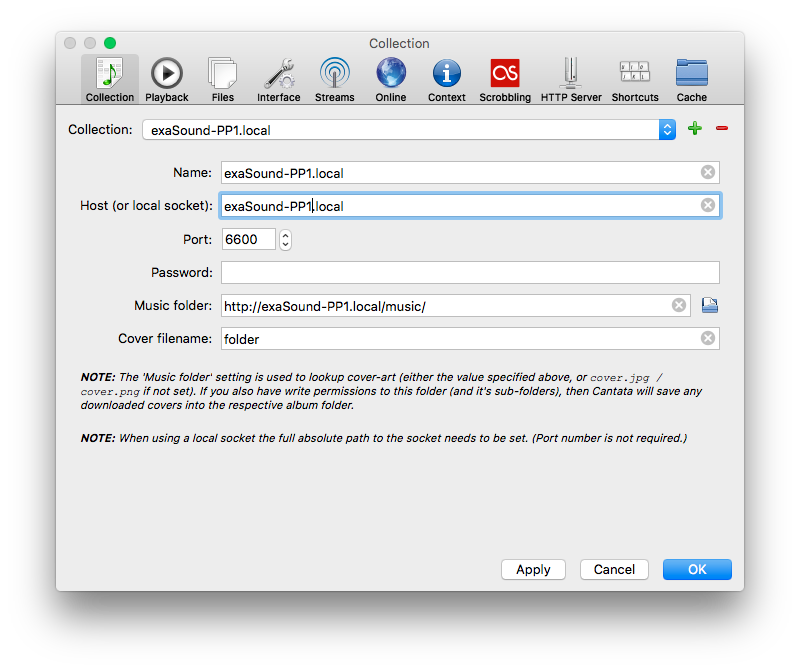Click into the Password field
This screenshot has width=800, height=671.
click(x=470, y=272)
